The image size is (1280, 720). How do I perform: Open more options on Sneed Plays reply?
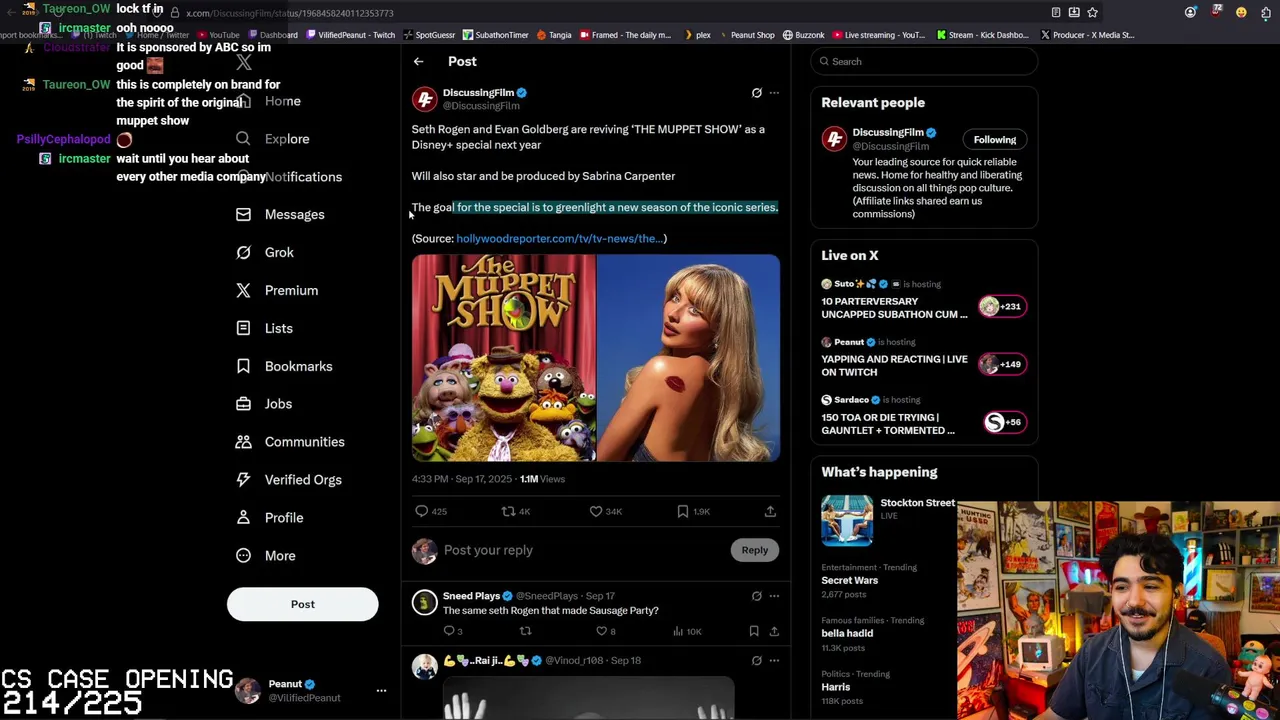(x=774, y=597)
